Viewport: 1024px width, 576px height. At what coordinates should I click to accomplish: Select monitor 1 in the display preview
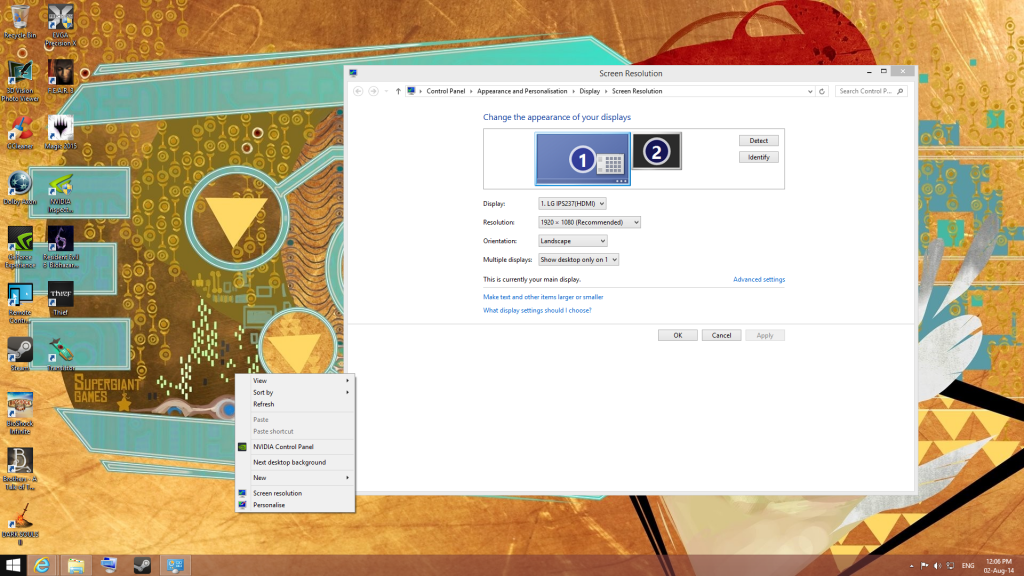click(x=583, y=159)
